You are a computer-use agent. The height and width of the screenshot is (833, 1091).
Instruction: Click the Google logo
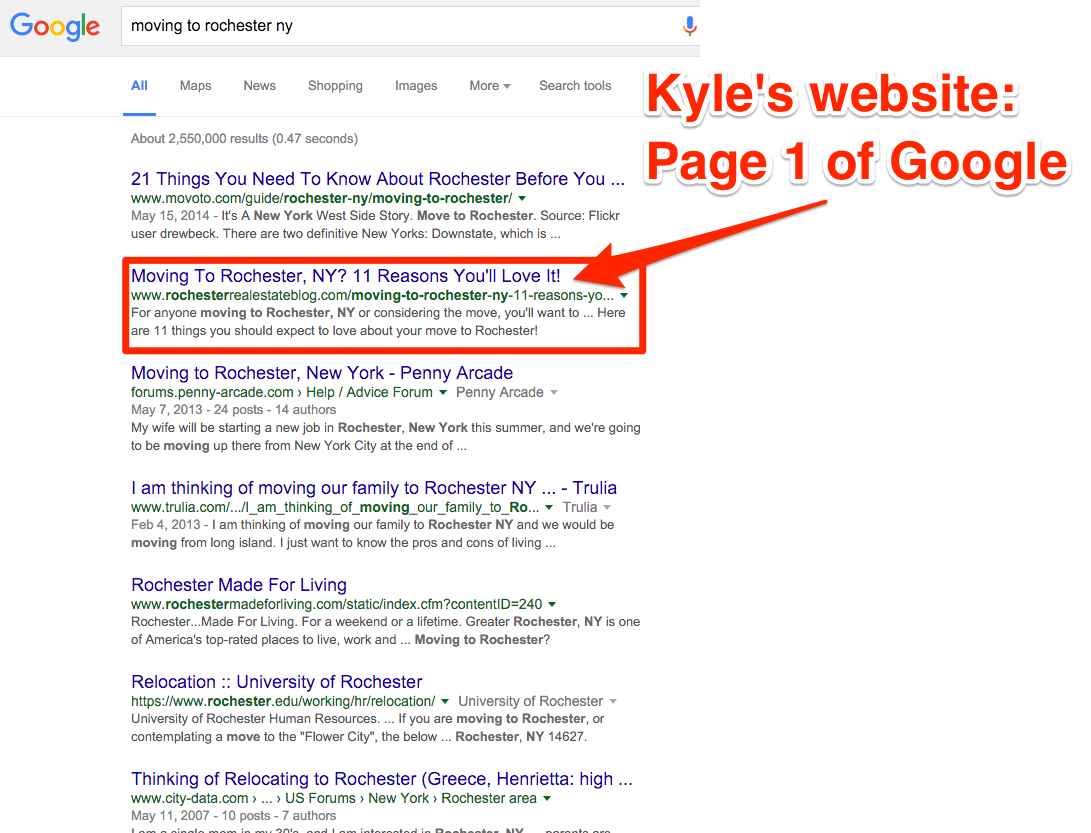click(x=55, y=26)
